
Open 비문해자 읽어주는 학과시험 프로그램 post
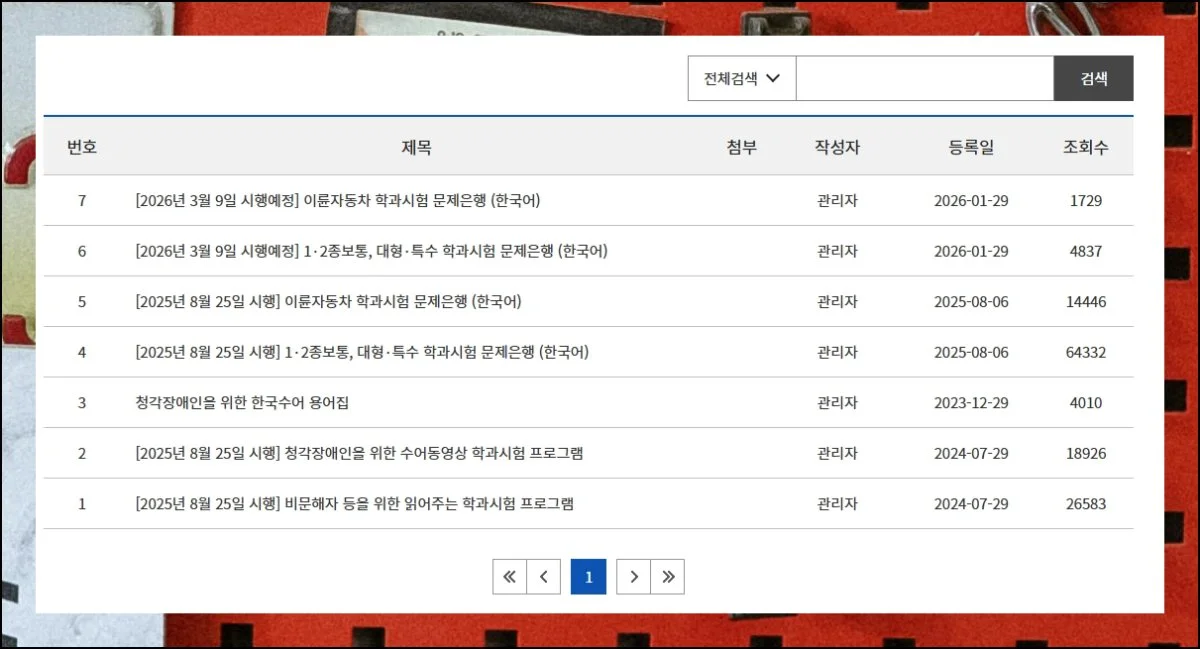coord(354,504)
